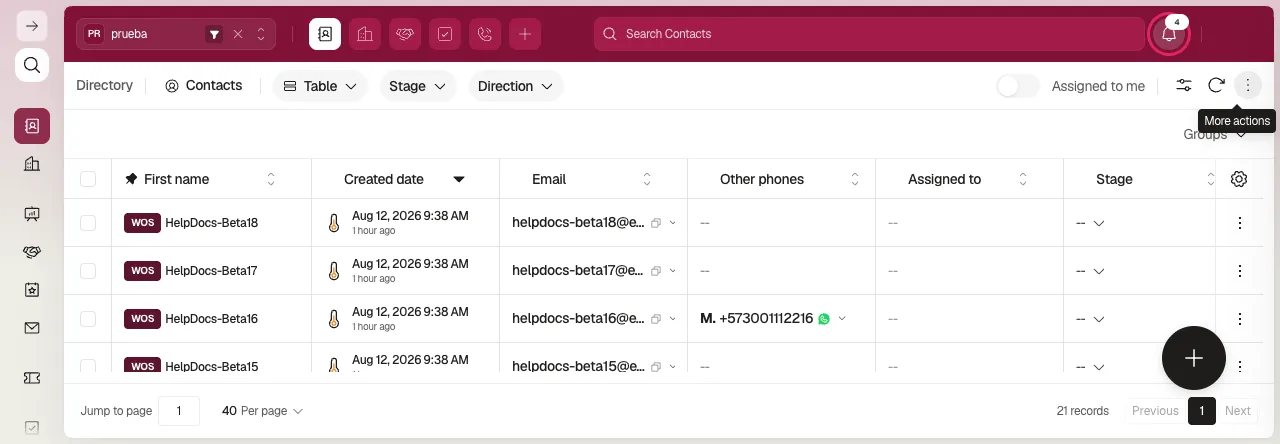Open the 40 Per page dropdown

262,411
